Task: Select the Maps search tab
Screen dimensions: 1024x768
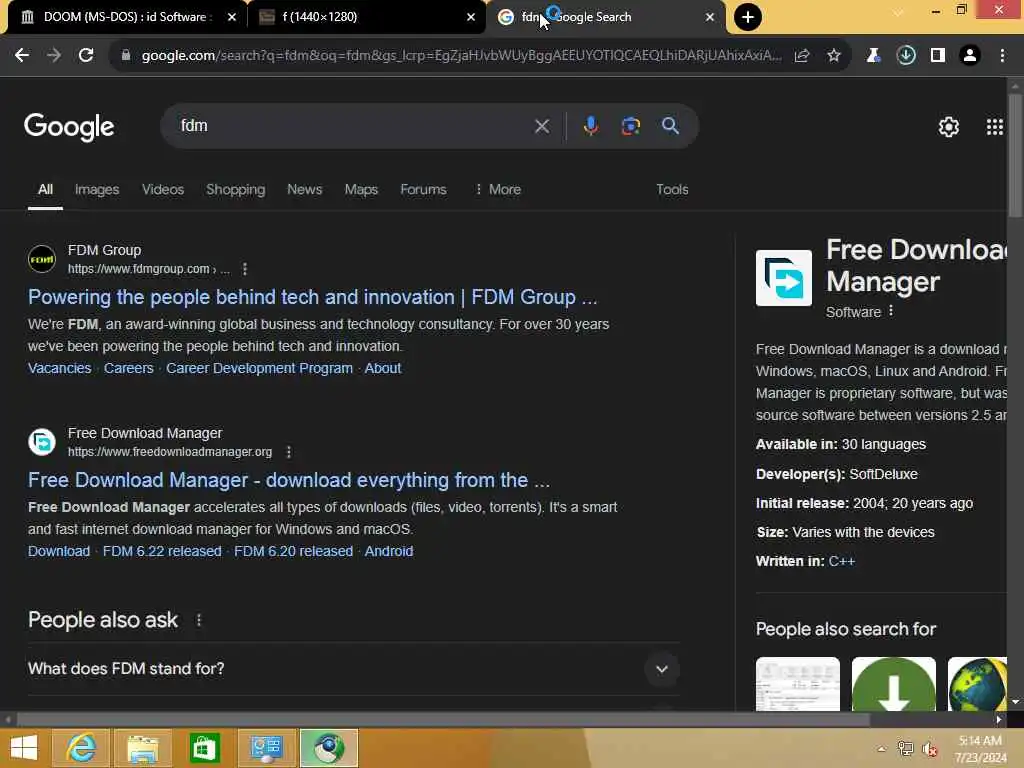Action: [361, 189]
